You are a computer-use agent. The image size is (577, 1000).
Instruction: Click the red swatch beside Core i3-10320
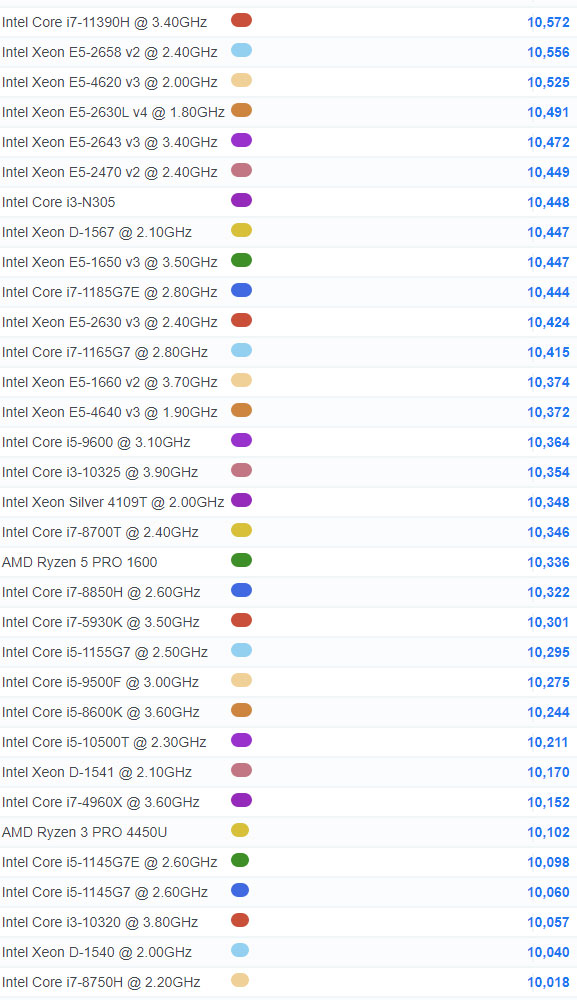pyautogui.click(x=240, y=920)
